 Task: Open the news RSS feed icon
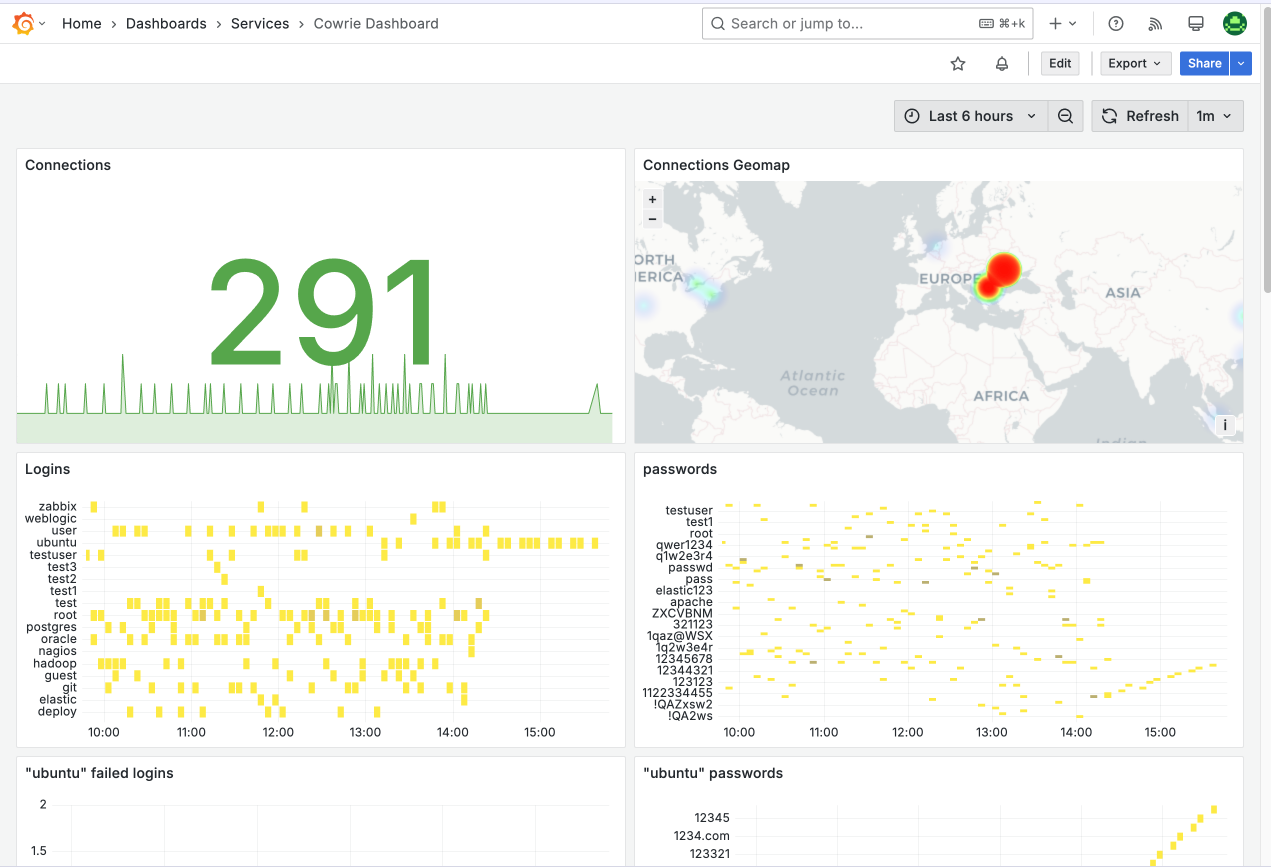(x=1155, y=23)
